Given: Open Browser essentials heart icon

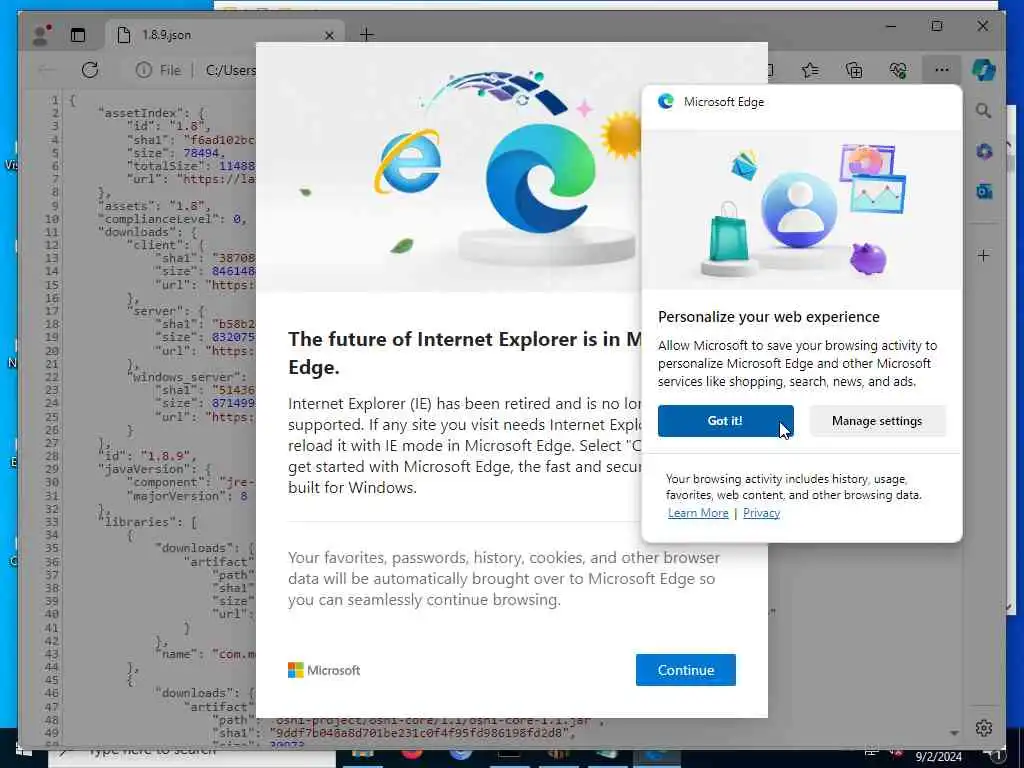Looking at the screenshot, I should coord(898,70).
